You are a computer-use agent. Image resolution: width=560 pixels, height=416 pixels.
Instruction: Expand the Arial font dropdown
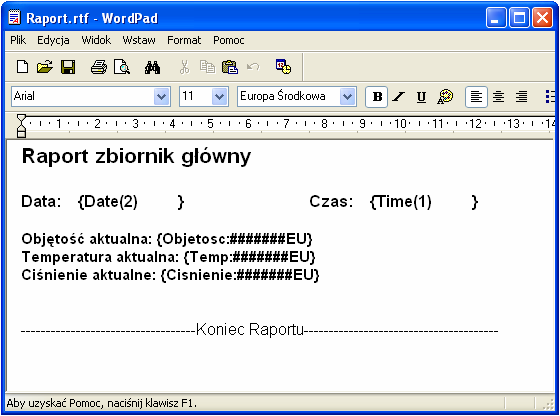coord(161,96)
